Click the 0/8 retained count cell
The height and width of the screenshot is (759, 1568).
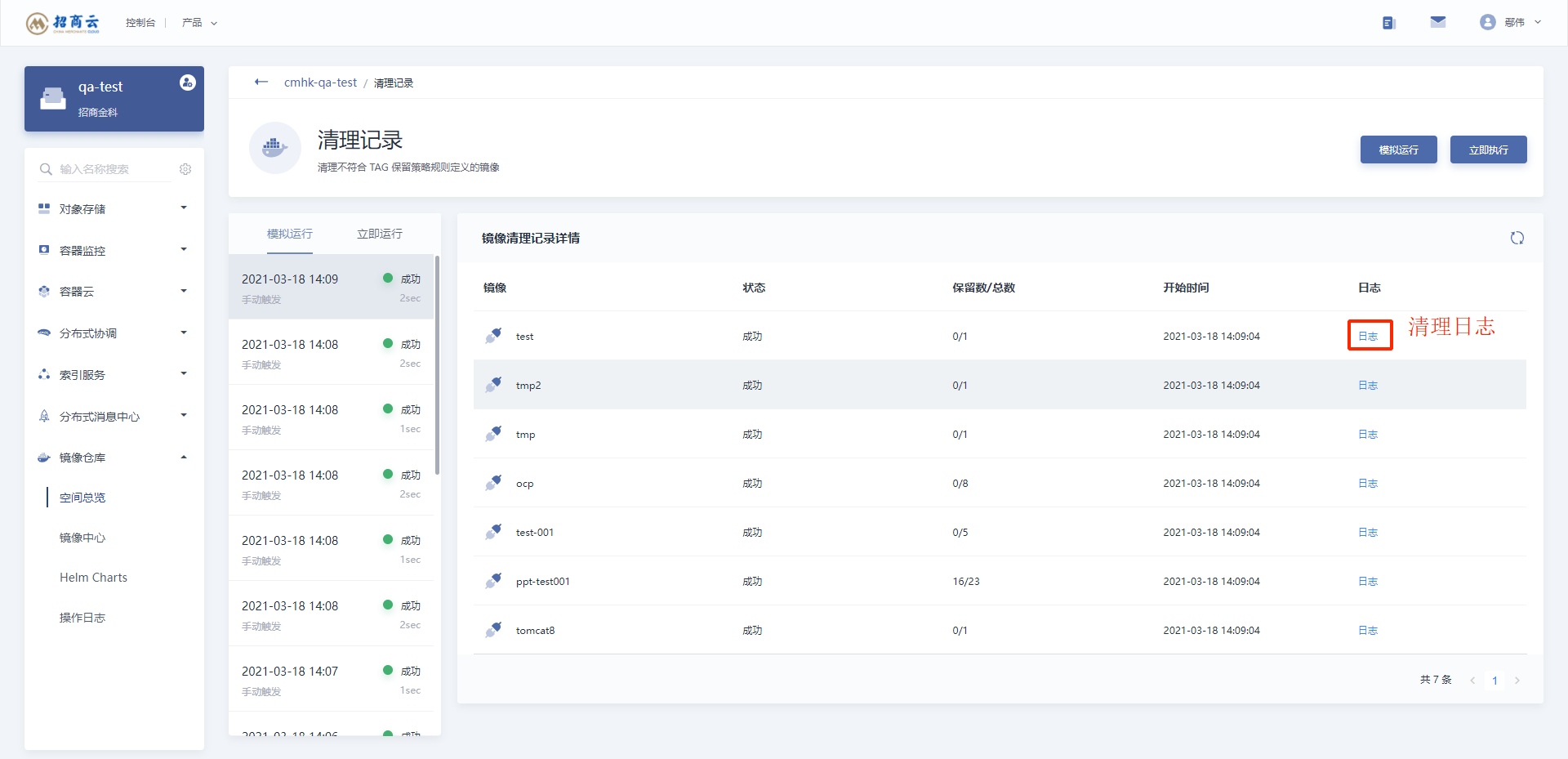click(x=960, y=483)
